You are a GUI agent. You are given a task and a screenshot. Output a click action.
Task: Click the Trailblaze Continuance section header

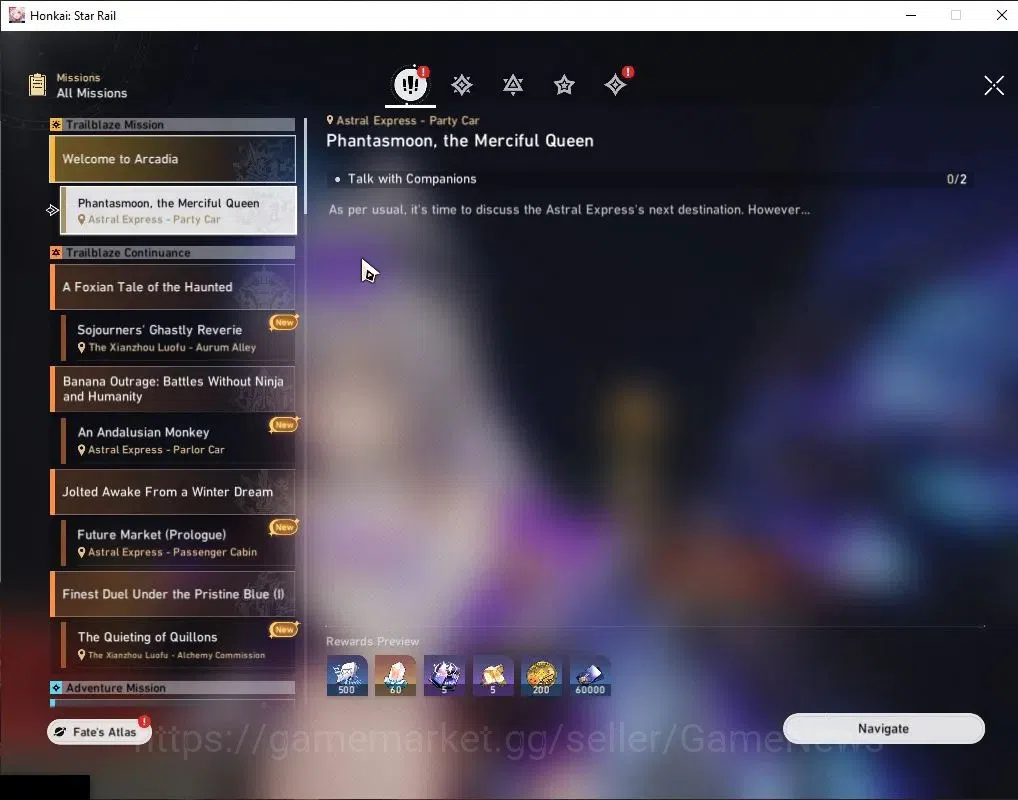[173, 253]
